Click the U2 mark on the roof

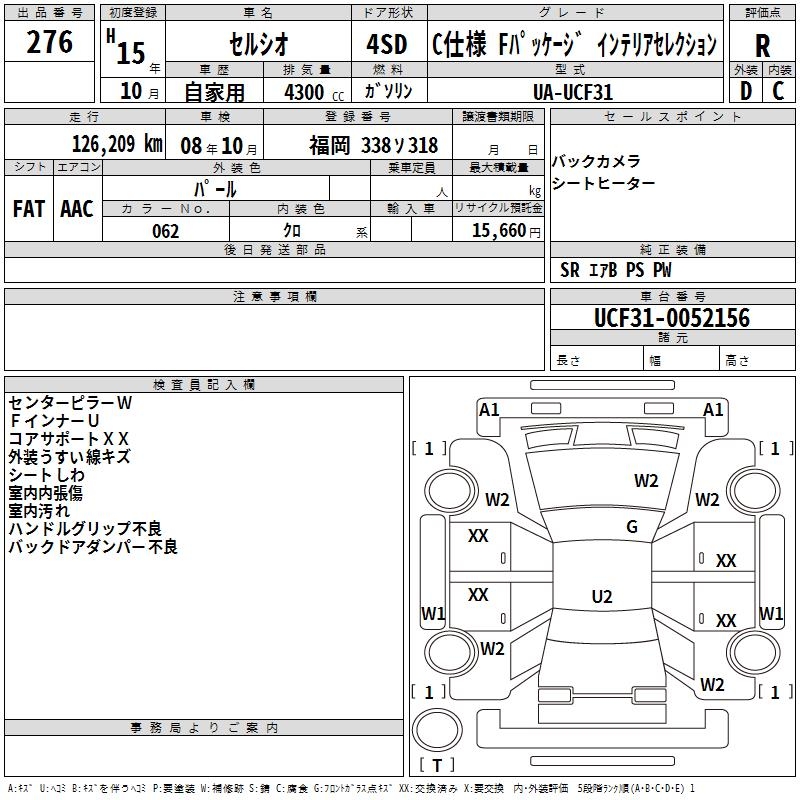click(x=602, y=596)
